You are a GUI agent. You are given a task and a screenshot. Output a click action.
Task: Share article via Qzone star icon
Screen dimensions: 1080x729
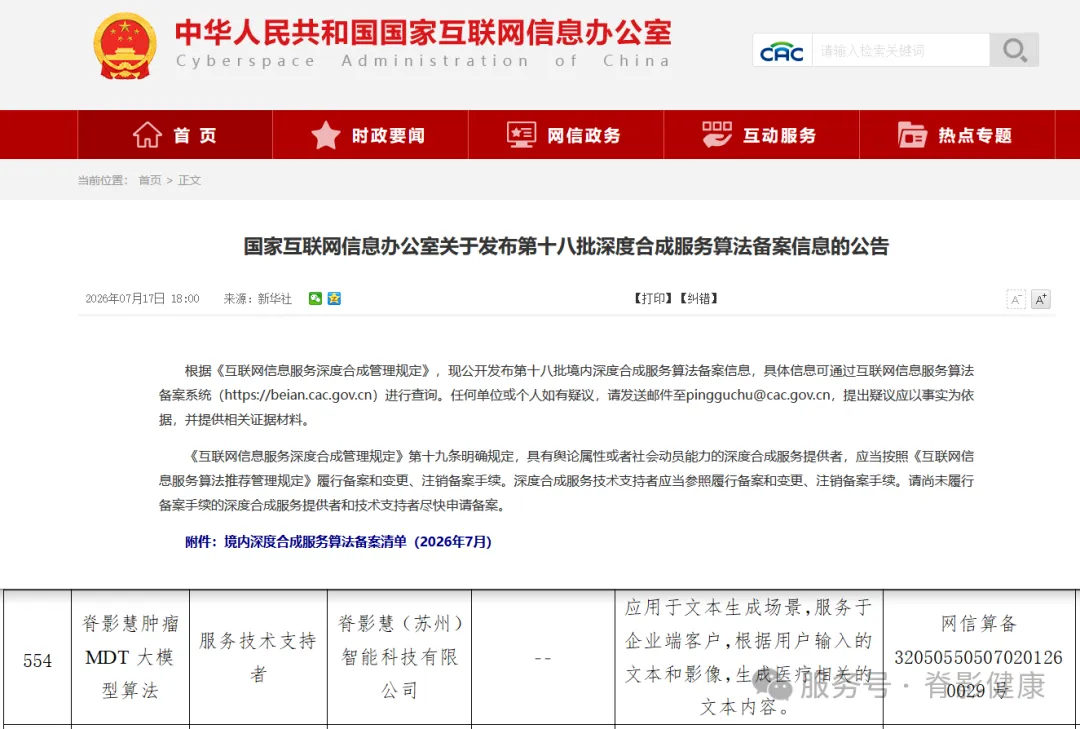[x=334, y=298]
